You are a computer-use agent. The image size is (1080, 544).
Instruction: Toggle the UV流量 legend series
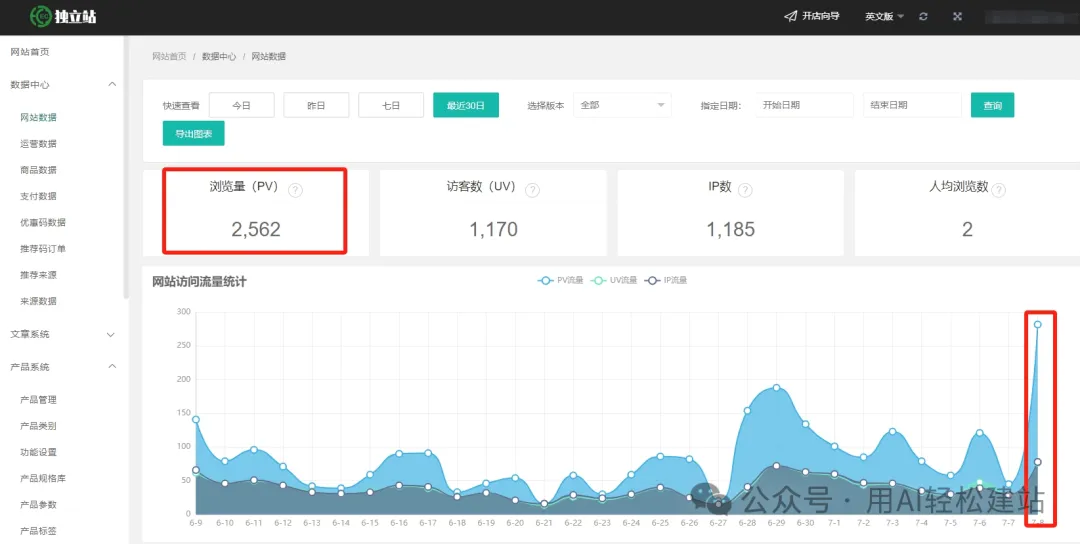614,280
